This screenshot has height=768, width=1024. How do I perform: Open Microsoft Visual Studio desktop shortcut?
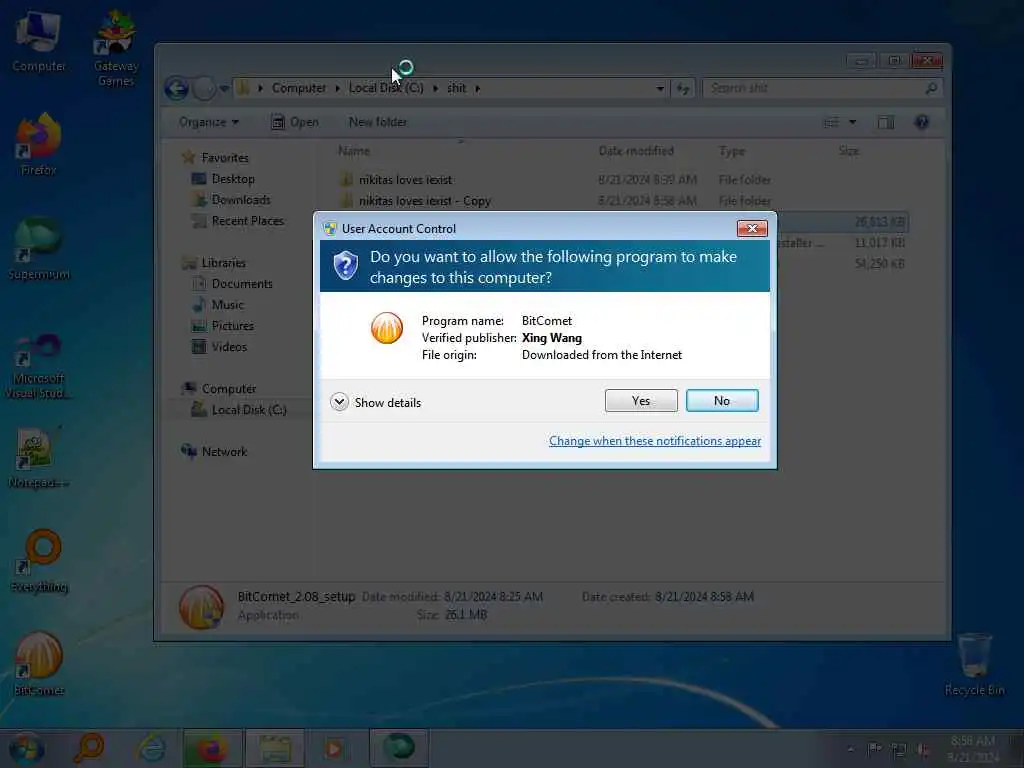point(39,366)
